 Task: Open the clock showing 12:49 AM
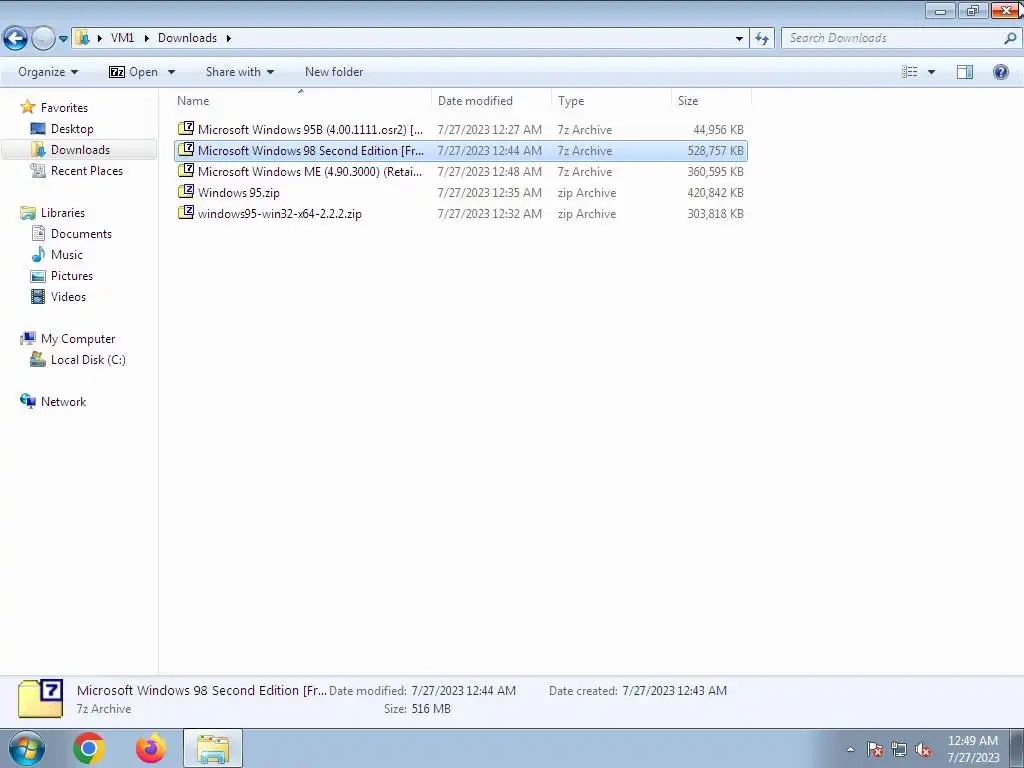tap(973, 748)
